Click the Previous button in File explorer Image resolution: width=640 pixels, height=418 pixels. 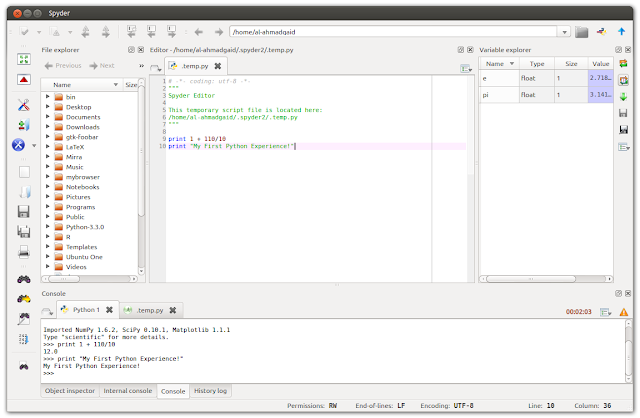63,65
